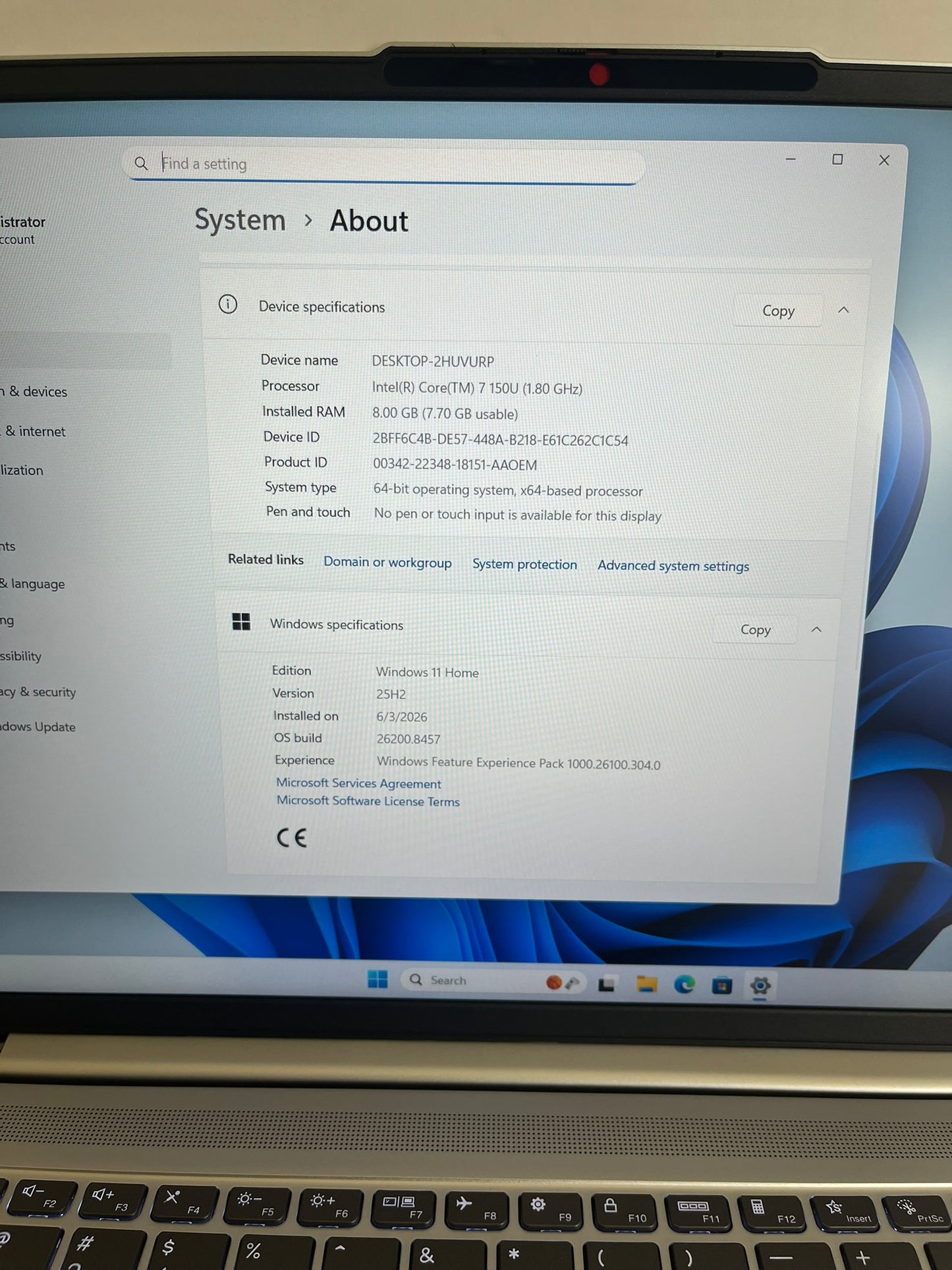Select the System type 64-bit value
Viewport: 952px width, 1270px height.
(508, 490)
